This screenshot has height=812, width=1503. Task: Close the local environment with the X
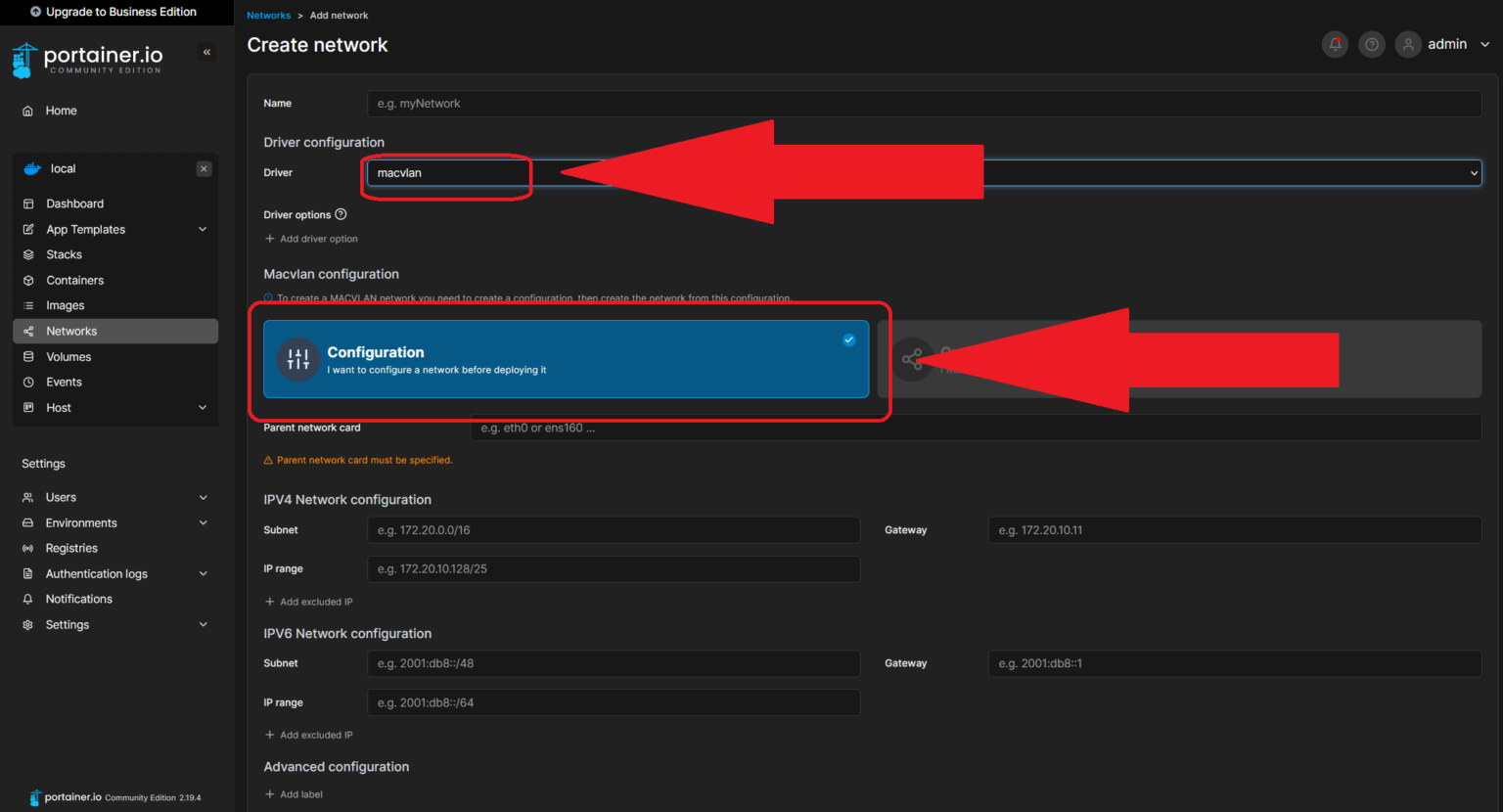pyautogui.click(x=204, y=168)
